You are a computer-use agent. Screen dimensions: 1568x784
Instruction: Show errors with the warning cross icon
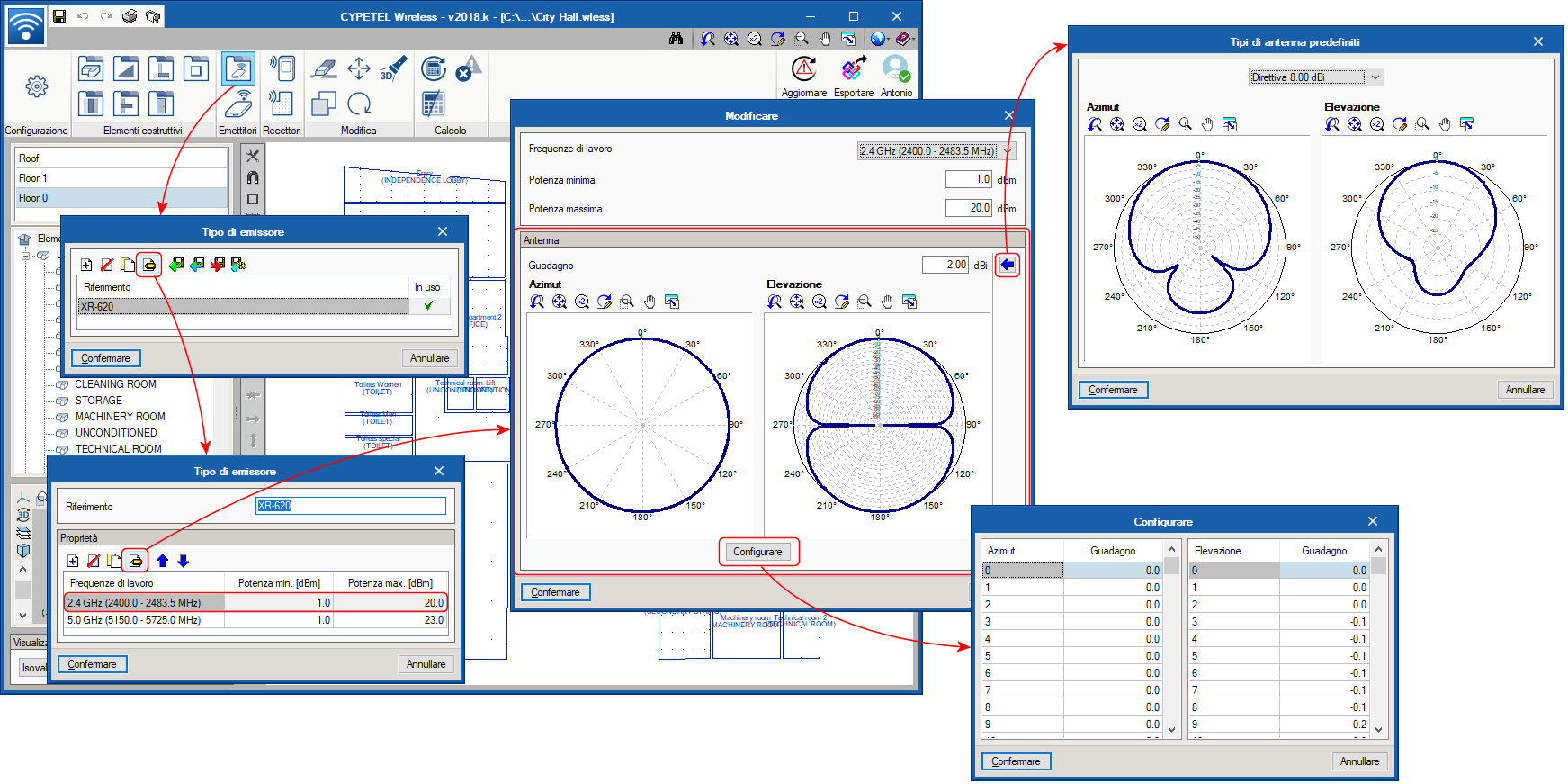[x=467, y=68]
